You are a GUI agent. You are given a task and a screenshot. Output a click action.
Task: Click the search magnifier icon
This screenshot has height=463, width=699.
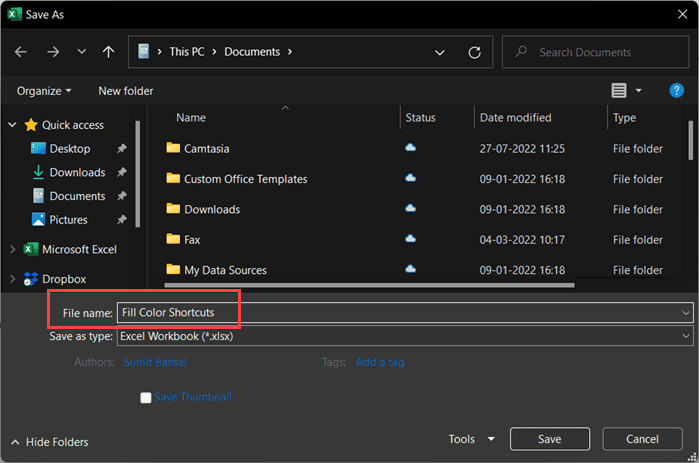pyautogui.click(x=521, y=52)
